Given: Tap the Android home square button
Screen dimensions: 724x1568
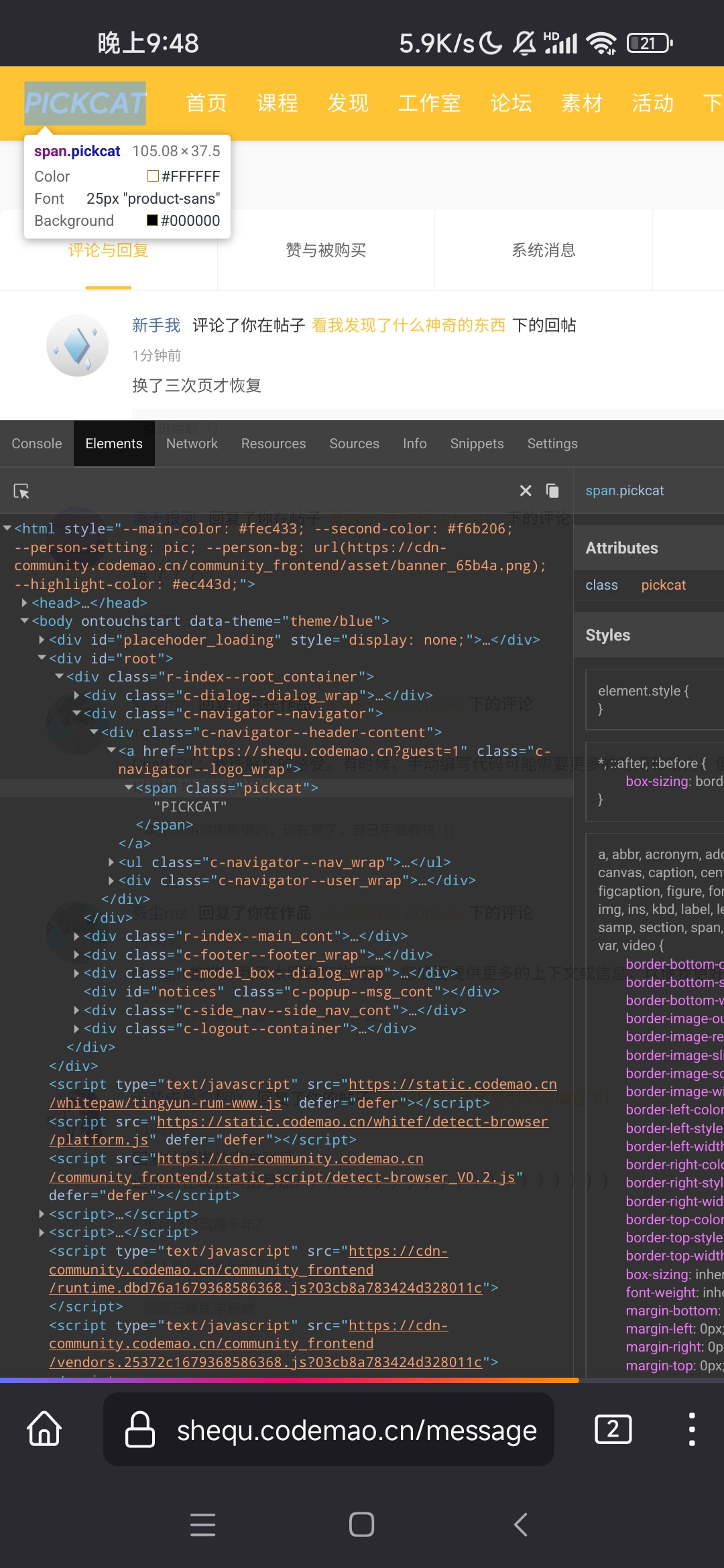Looking at the screenshot, I should (x=362, y=1524).
